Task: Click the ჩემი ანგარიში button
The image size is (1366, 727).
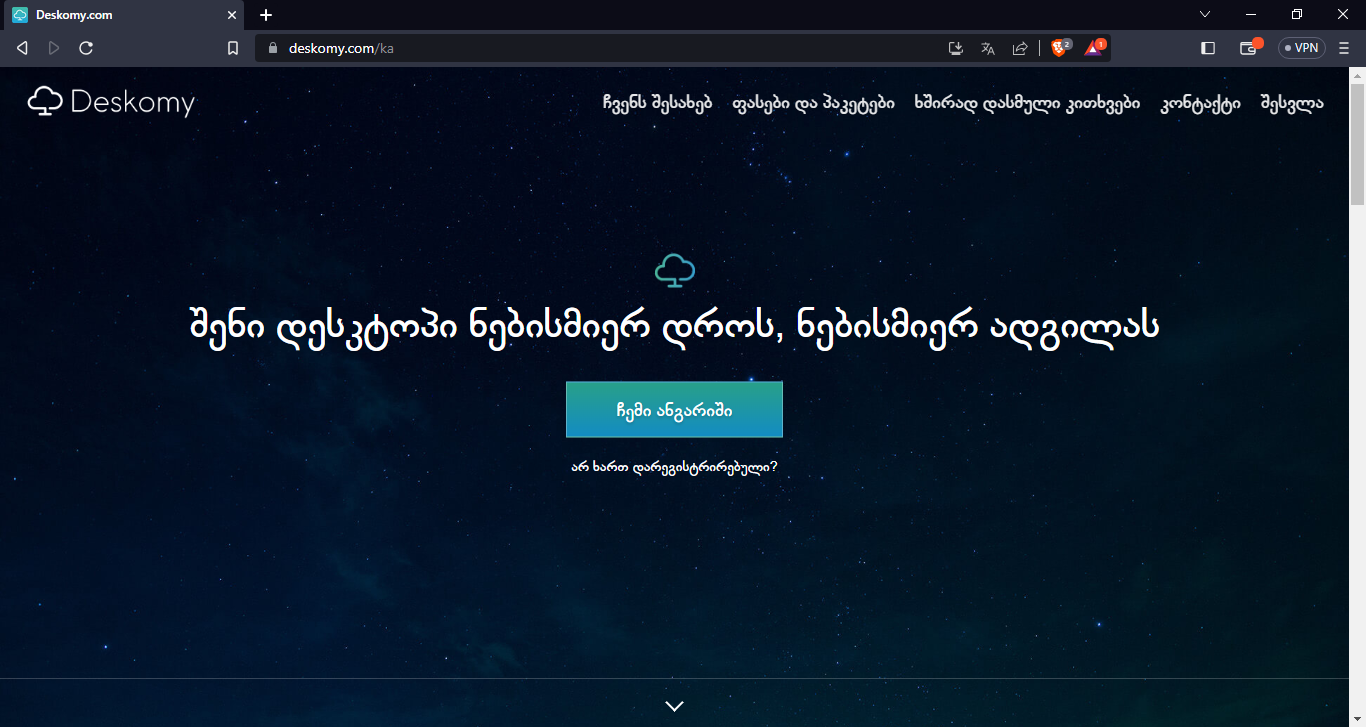Action: coord(674,409)
